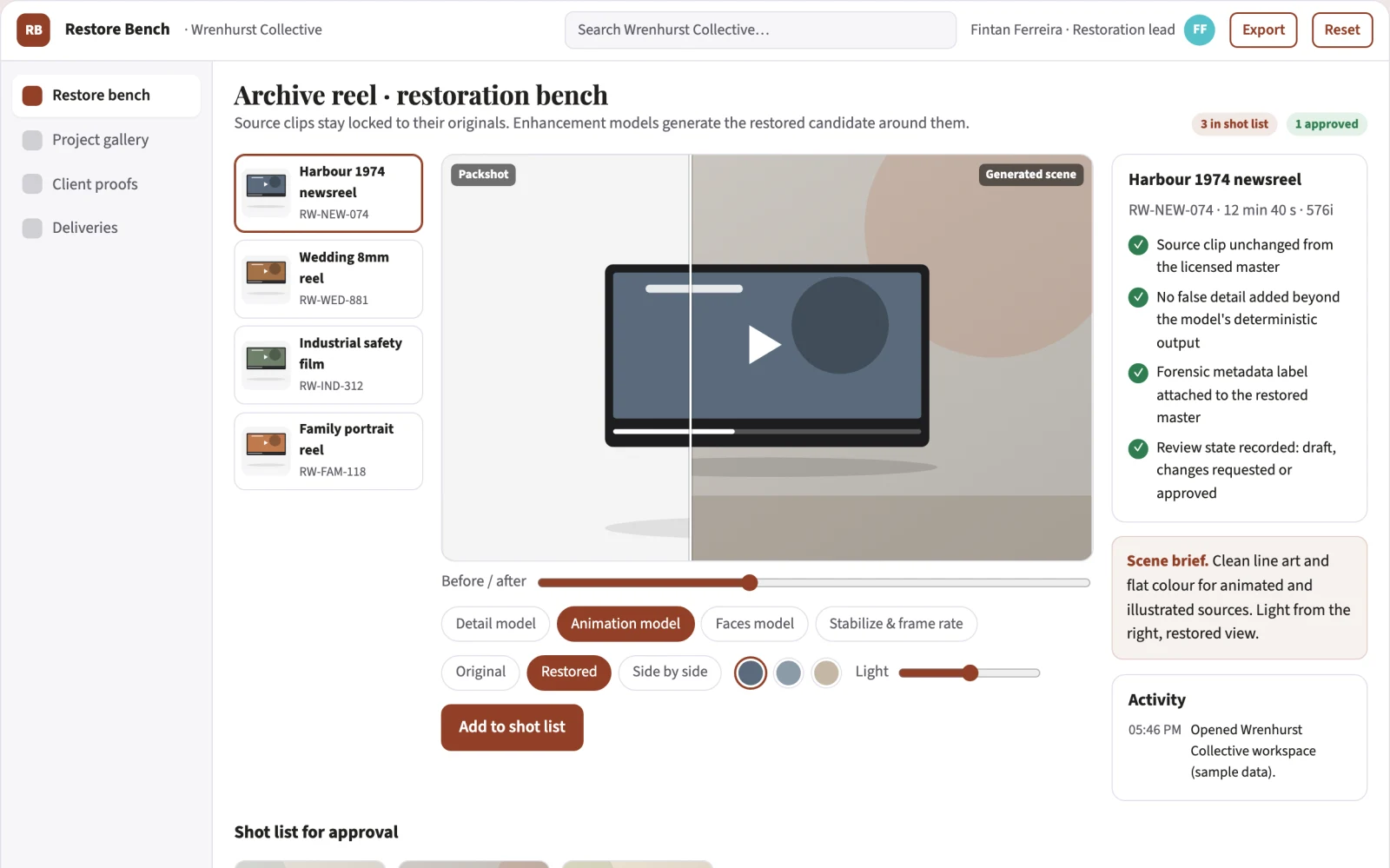The image size is (1390, 868).
Task: Click the 3 in shot list badge
Action: point(1234,124)
